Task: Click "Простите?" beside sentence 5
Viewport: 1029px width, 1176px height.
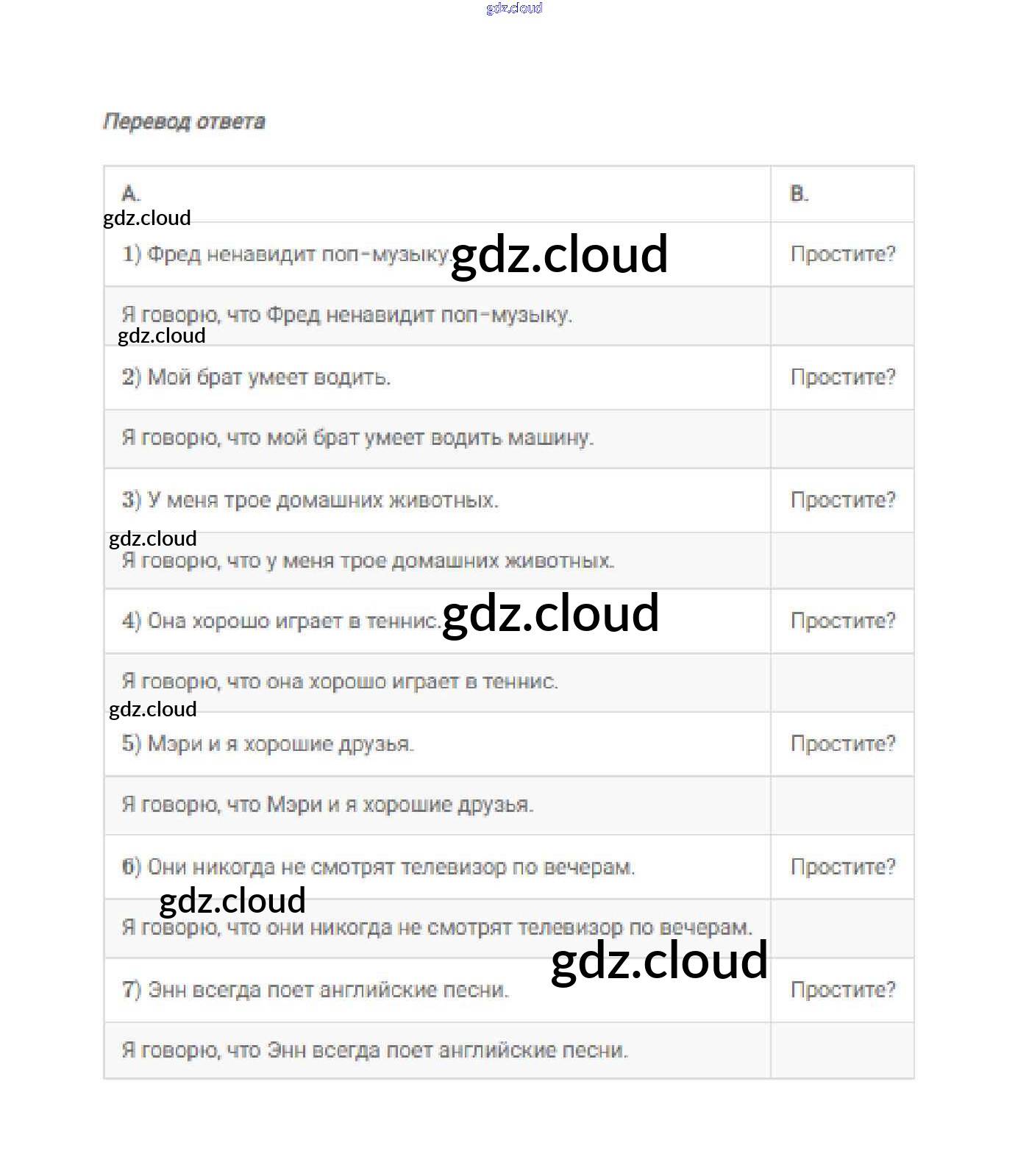Action: tap(843, 744)
